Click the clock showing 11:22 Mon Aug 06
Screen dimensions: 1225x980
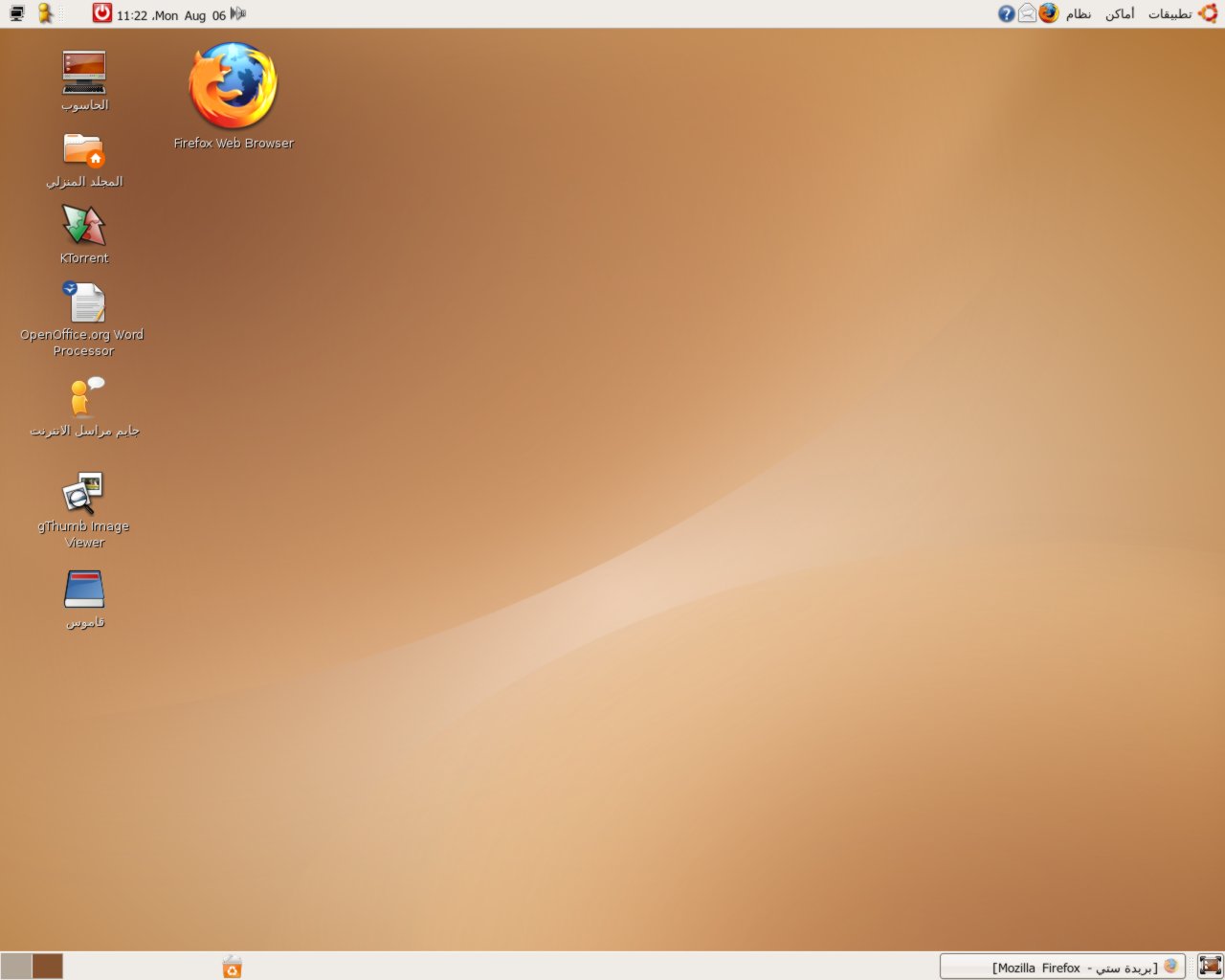click(171, 15)
